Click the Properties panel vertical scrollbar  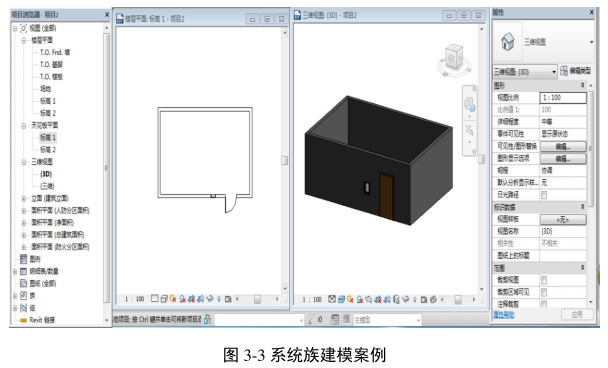(x=591, y=149)
